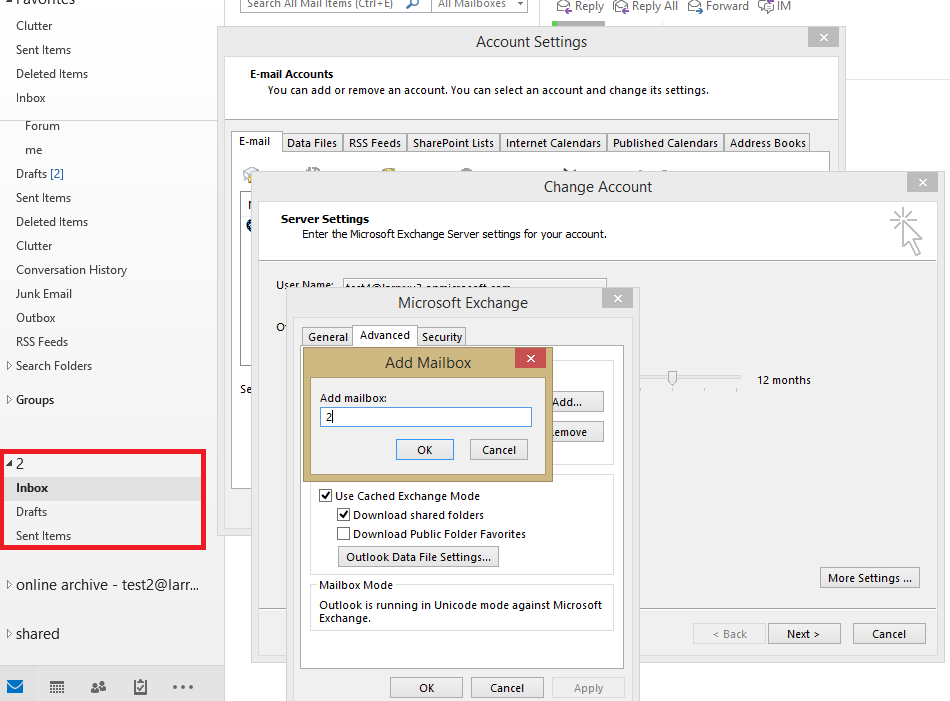
Task: Open the Drafts [2] folder
Action: pyautogui.click(x=39, y=174)
